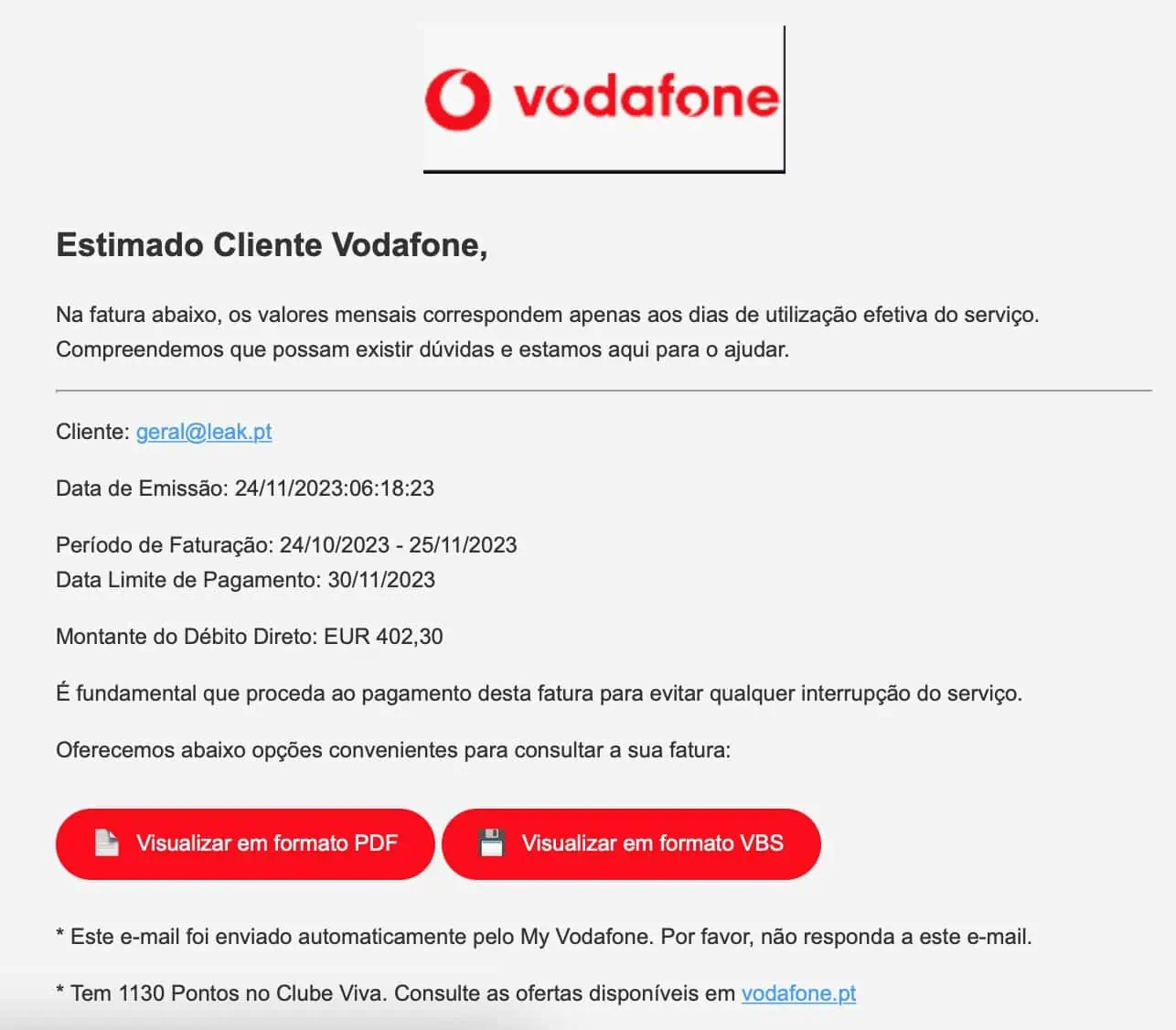Click the red Vodafone speechmark logo icon

click(458, 99)
